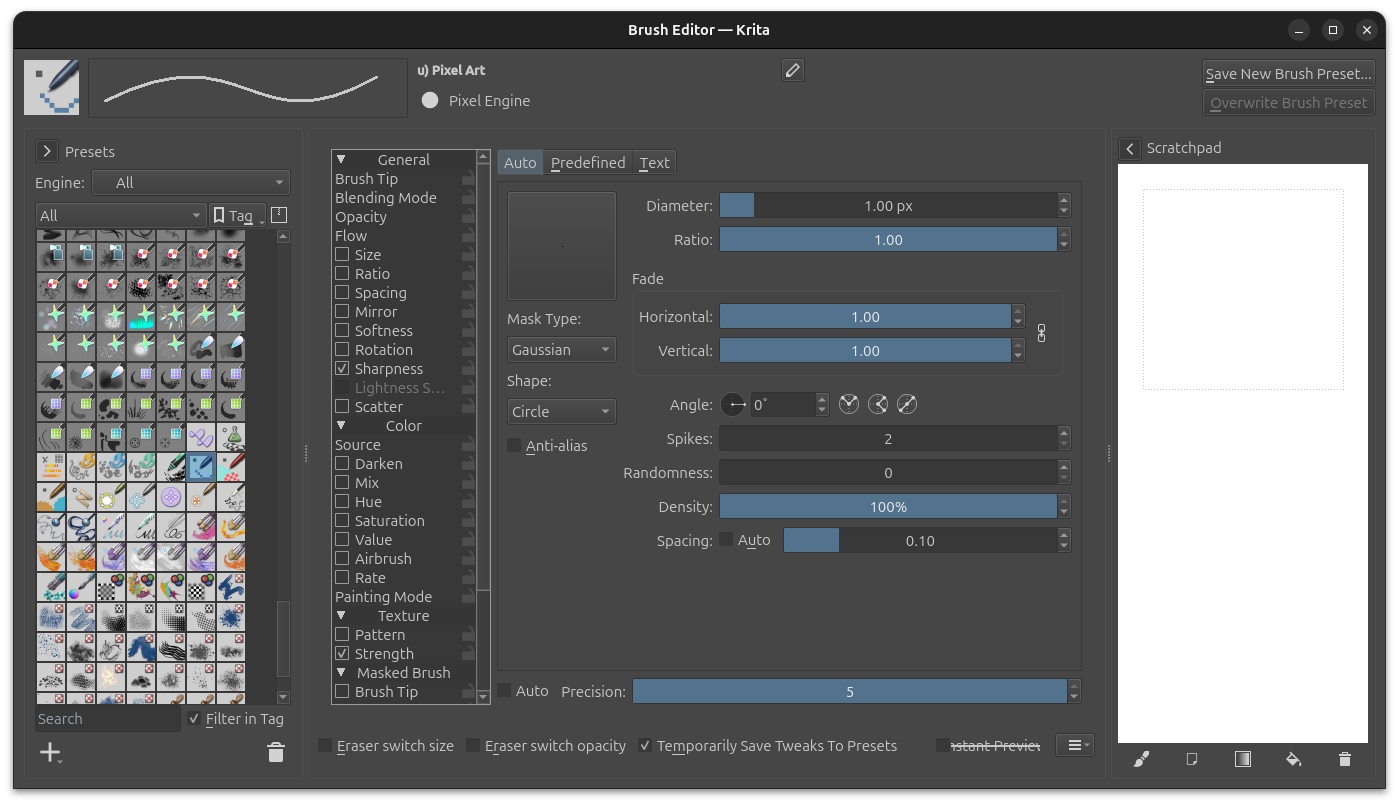Click the add new preset plus icon

coord(50,753)
